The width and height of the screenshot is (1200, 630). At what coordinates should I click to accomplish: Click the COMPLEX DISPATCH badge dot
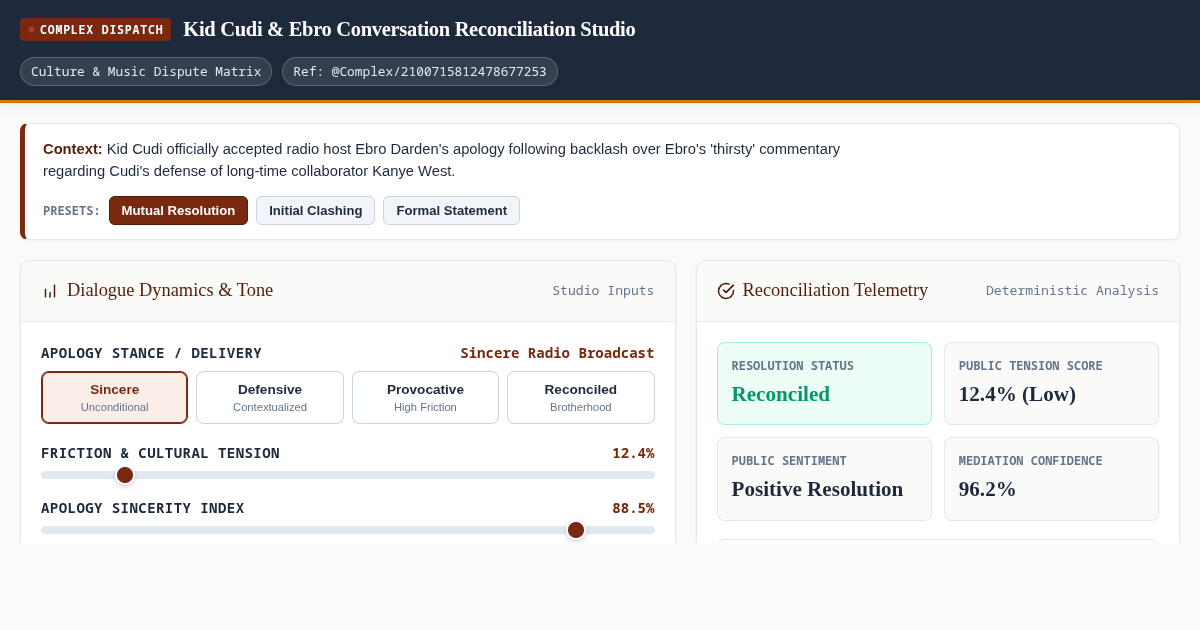click(31, 30)
